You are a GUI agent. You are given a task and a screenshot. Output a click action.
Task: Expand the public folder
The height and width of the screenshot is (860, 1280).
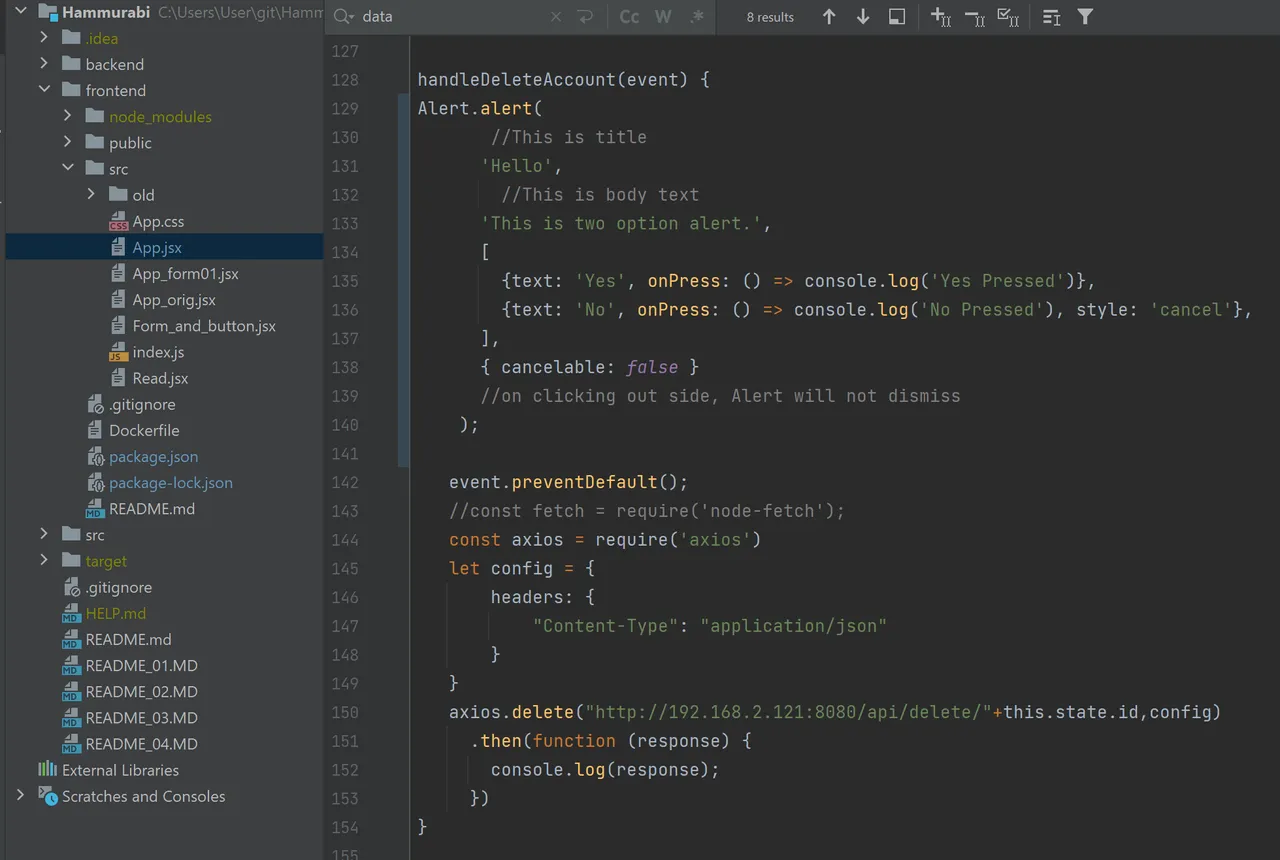[x=67, y=142]
